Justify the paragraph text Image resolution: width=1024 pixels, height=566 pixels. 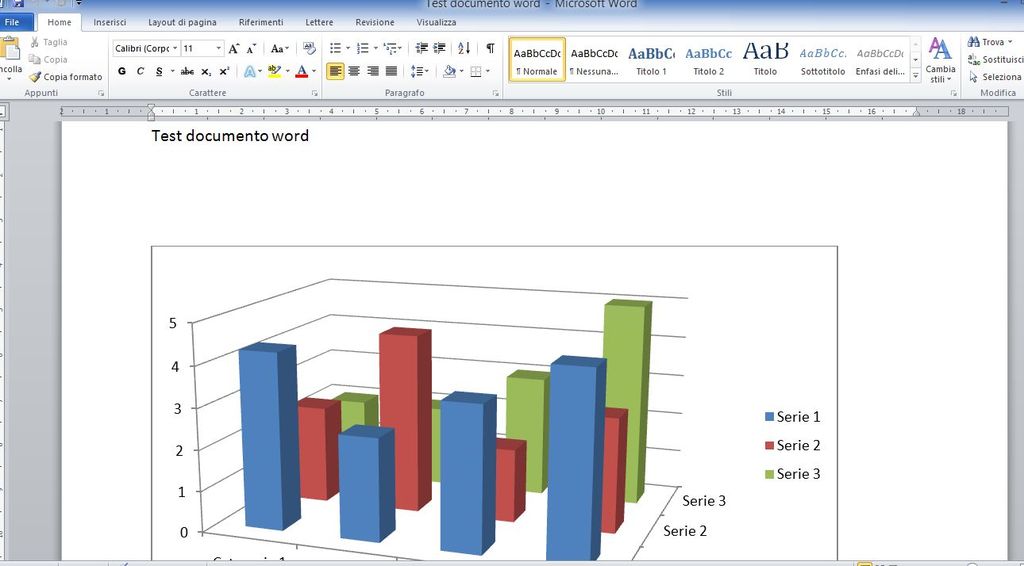point(391,71)
